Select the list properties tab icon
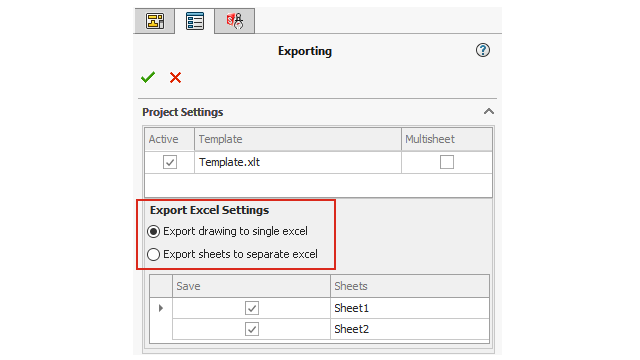 [x=195, y=21]
